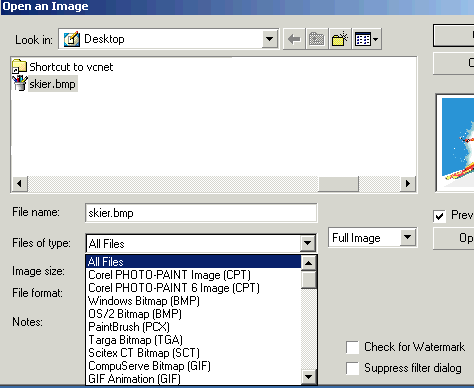
Task: Choose OS/2 Bitmap (BMP) file type
Action: coord(194,314)
